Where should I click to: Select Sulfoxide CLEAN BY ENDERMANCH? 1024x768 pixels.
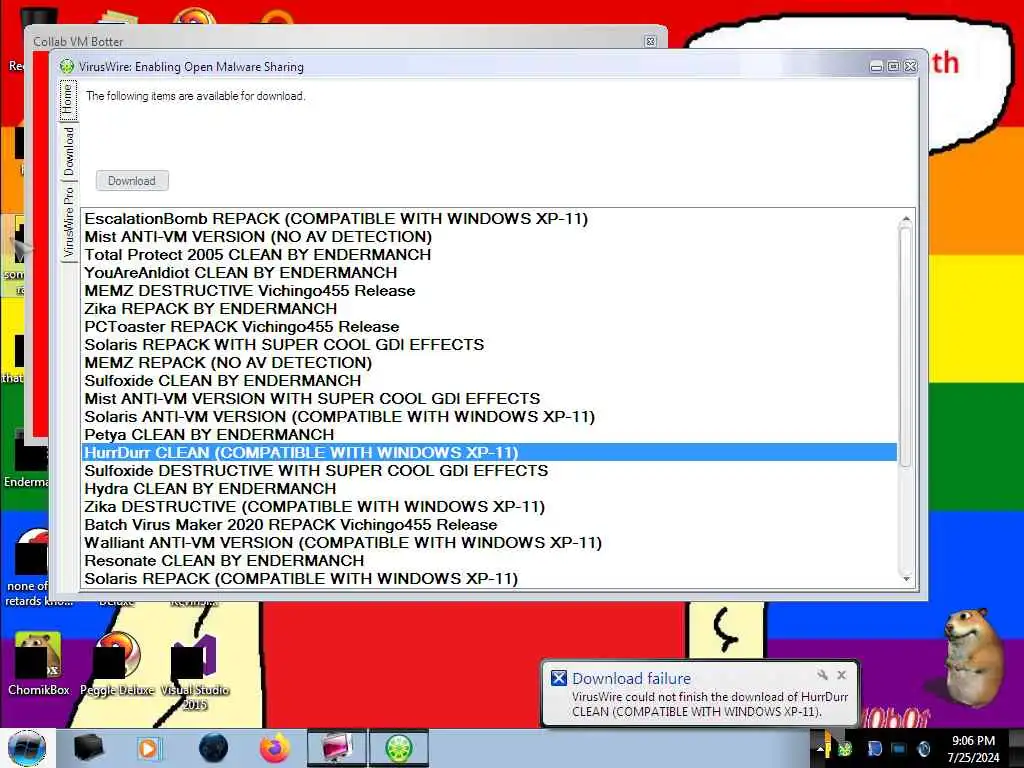point(489,380)
